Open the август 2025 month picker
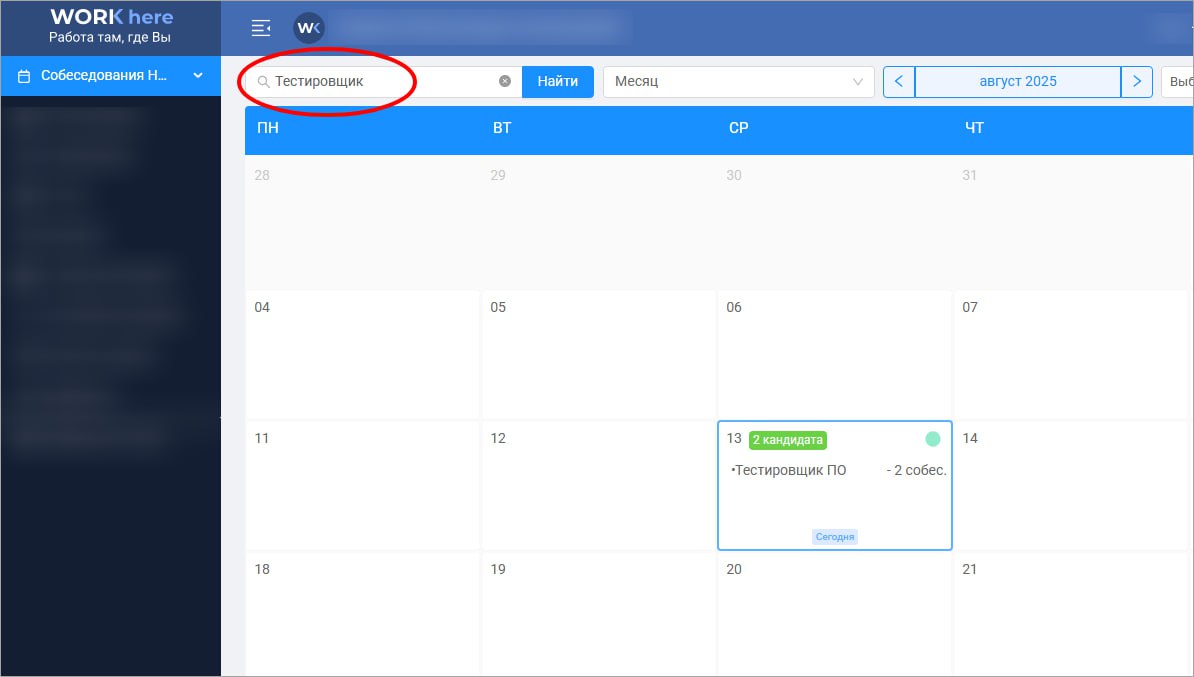The height and width of the screenshot is (677, 1194). pyautogui.click(x=1017, y=82)
